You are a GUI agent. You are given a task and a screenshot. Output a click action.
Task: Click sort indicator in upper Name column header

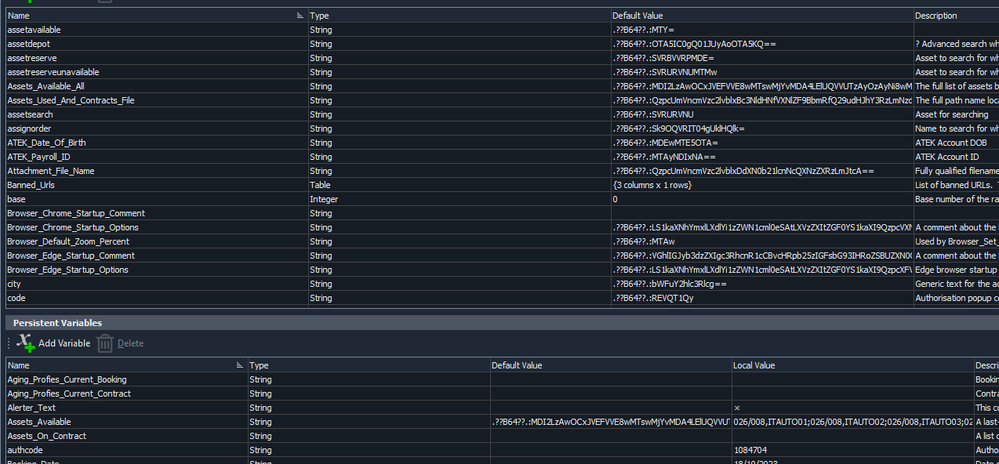coord(299,16)
